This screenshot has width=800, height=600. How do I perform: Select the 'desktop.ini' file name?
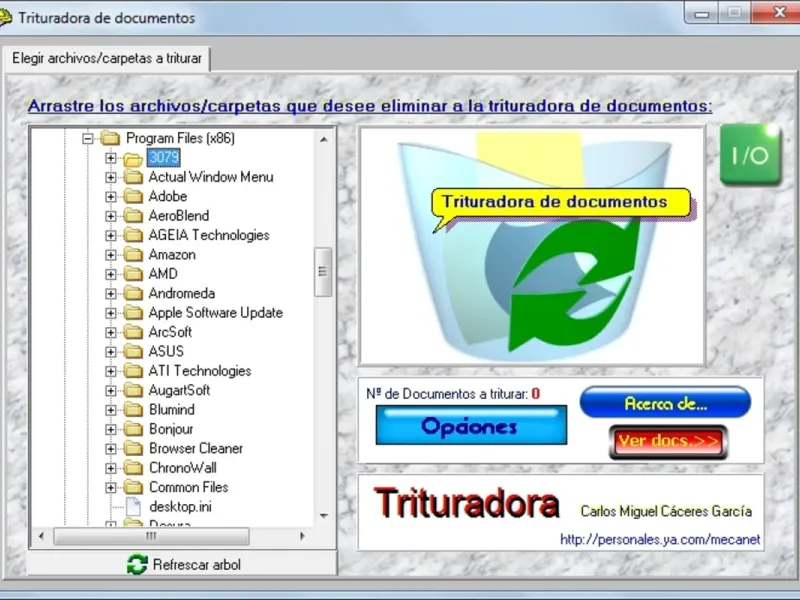[x=180, y=507]
